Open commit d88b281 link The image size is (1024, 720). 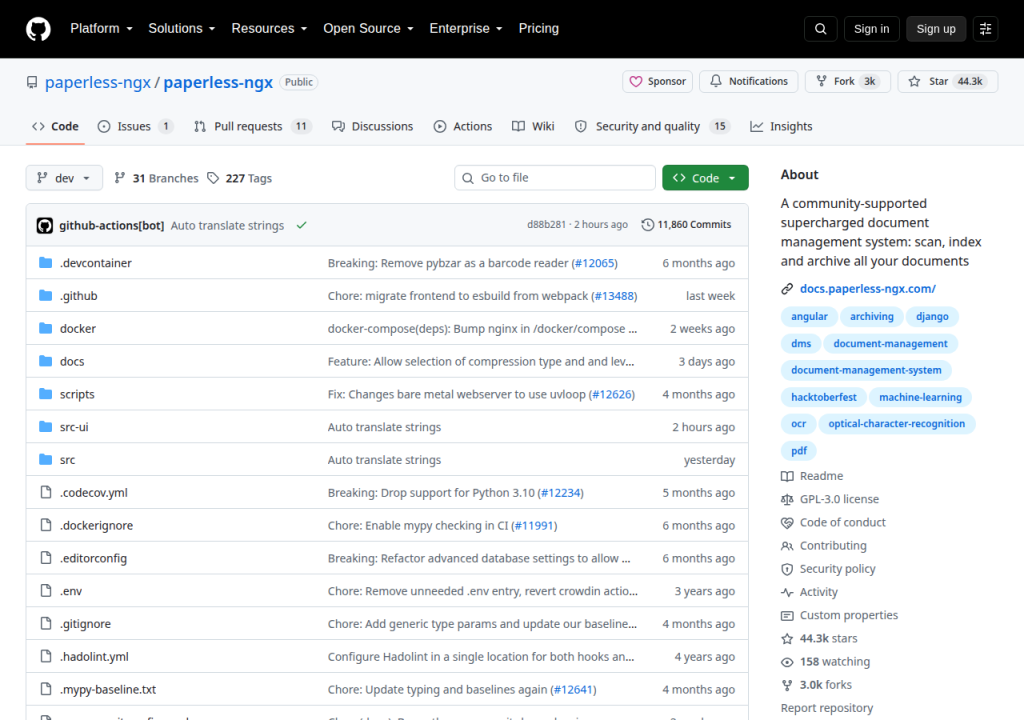[x=547, y=225]
